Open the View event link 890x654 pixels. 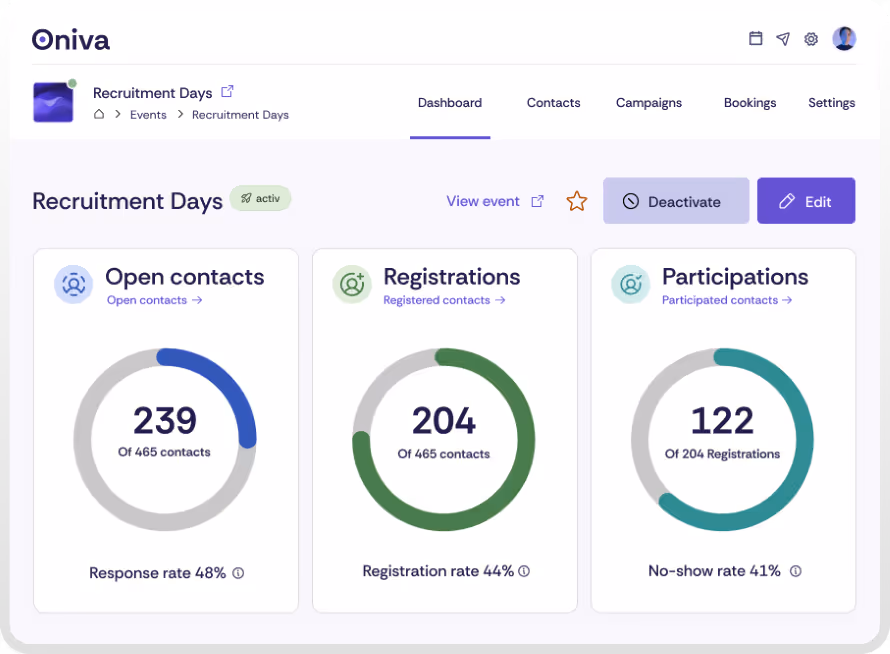point(483,200)
